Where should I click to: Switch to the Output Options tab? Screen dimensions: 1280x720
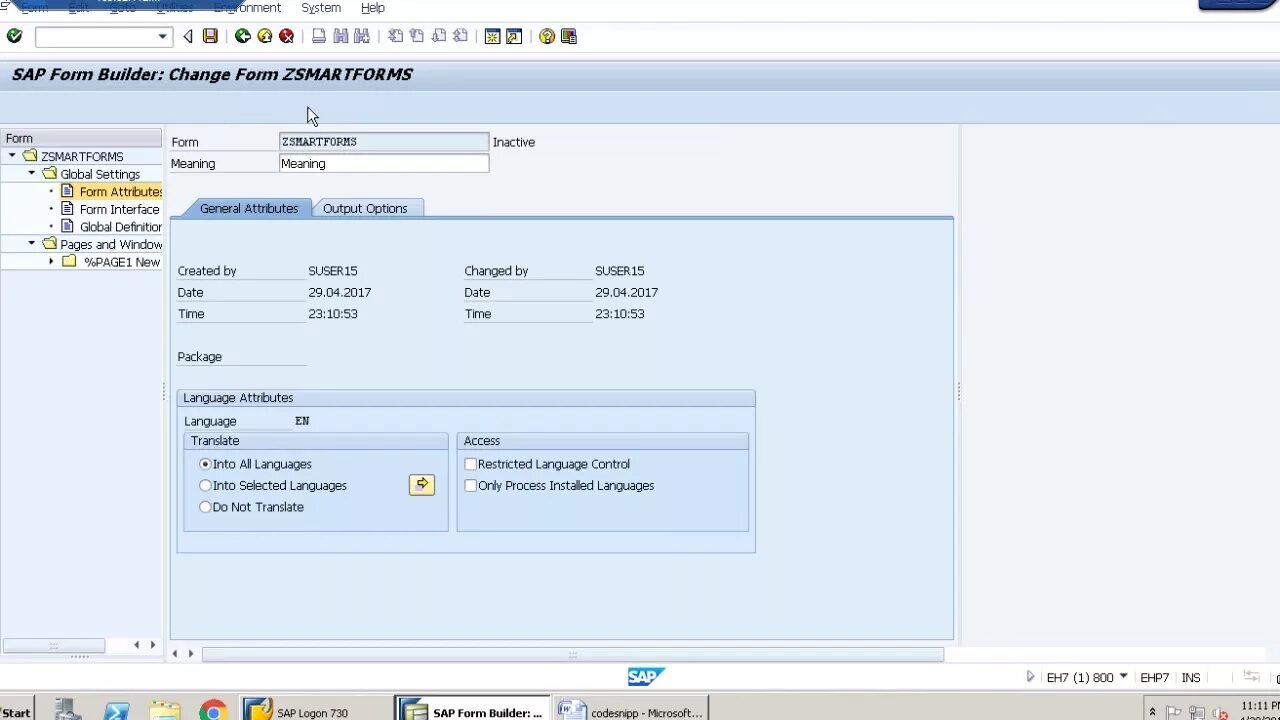[x=365, y=208]
